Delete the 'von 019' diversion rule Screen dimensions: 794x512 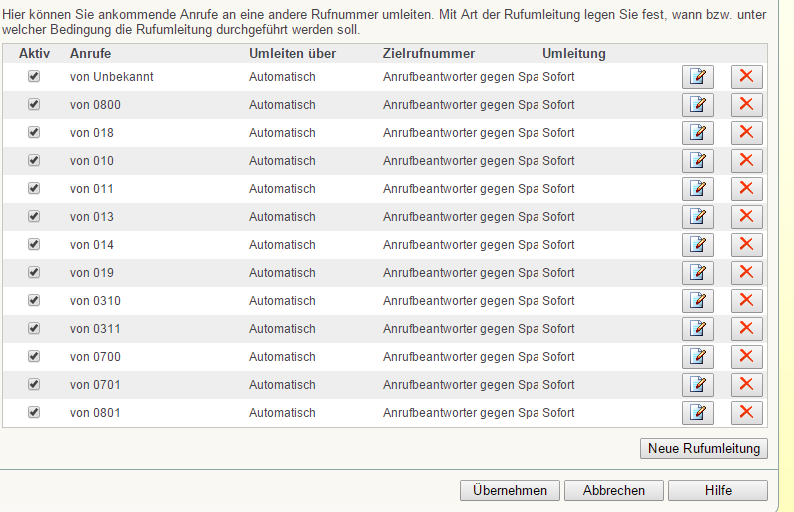click(746, 273)
